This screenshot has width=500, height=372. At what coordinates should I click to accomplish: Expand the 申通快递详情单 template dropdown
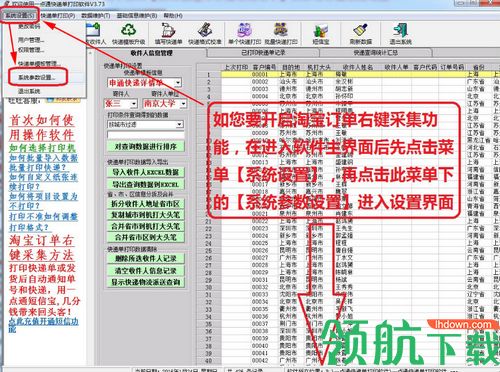tap(178, 82)
